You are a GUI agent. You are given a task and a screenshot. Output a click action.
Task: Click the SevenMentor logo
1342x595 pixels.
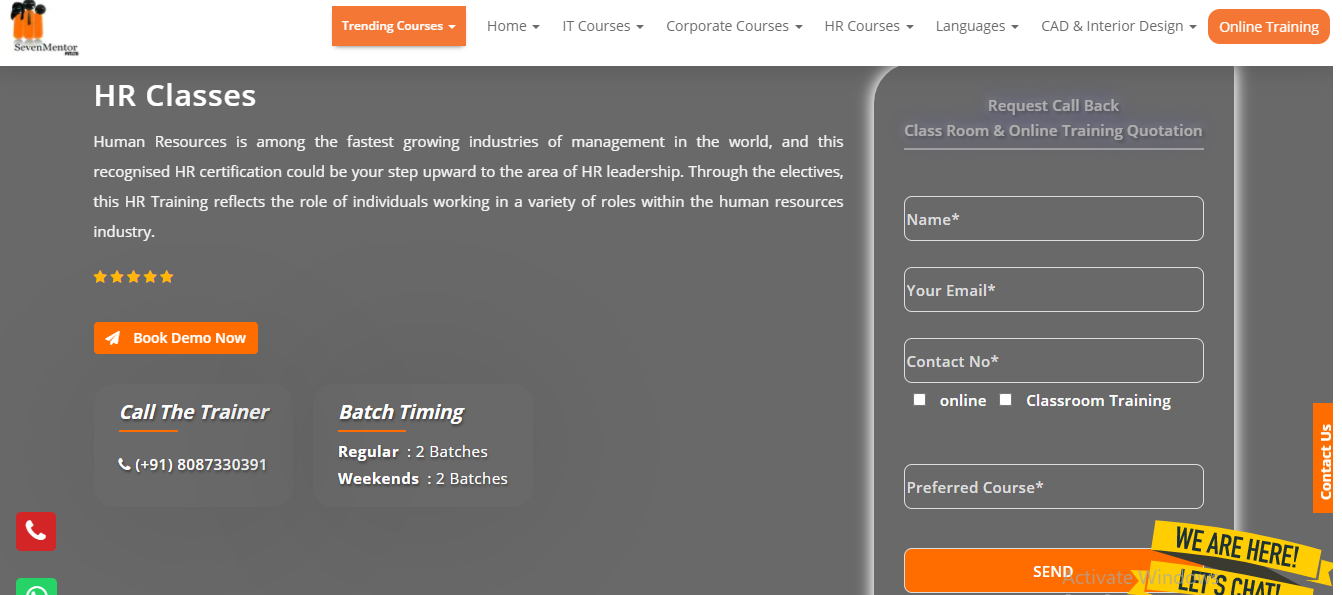[45, 28]
